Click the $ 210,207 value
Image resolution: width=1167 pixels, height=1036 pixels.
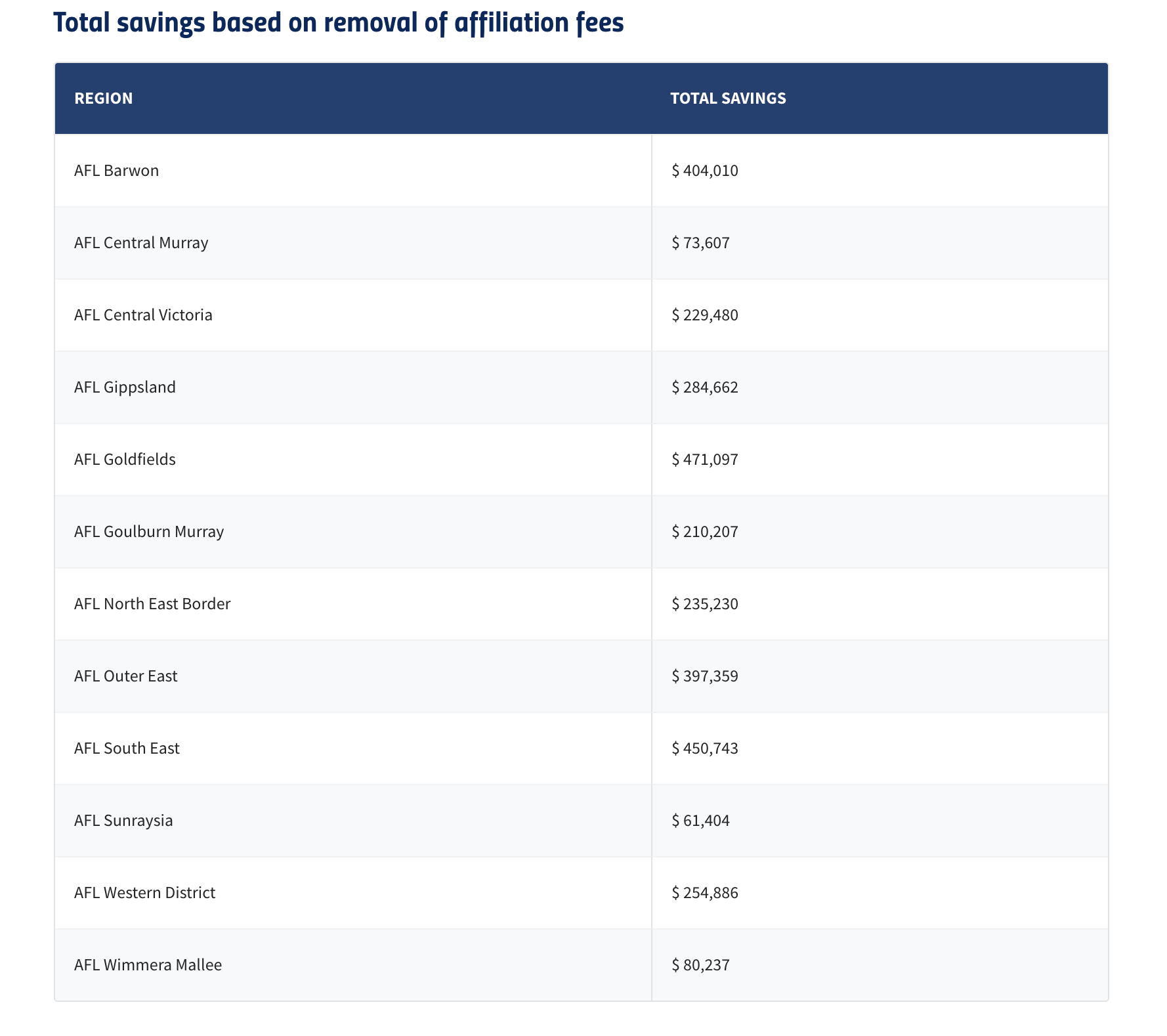(x=705, y=532)
